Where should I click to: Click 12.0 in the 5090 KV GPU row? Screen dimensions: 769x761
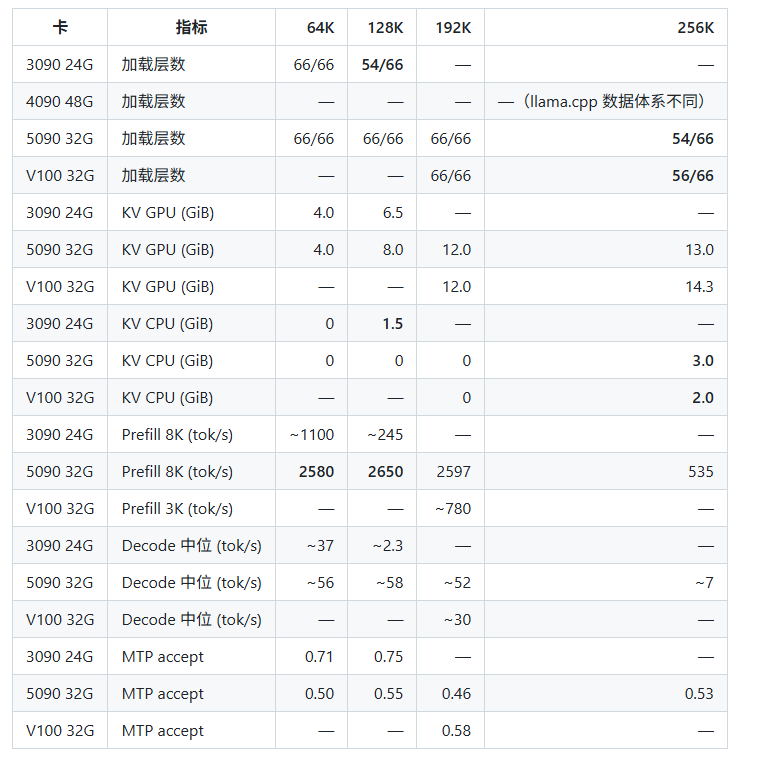457,250
